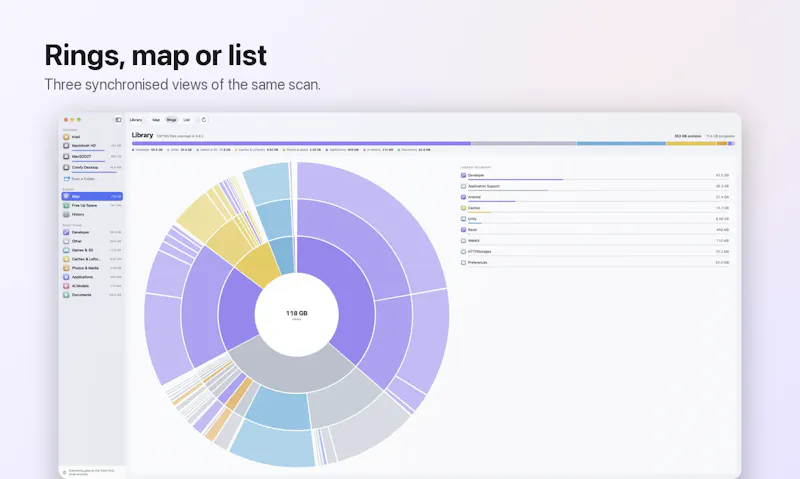Click the Scan a Folder icon
Screen dimensions: 800x479
(x=66, y=179)
